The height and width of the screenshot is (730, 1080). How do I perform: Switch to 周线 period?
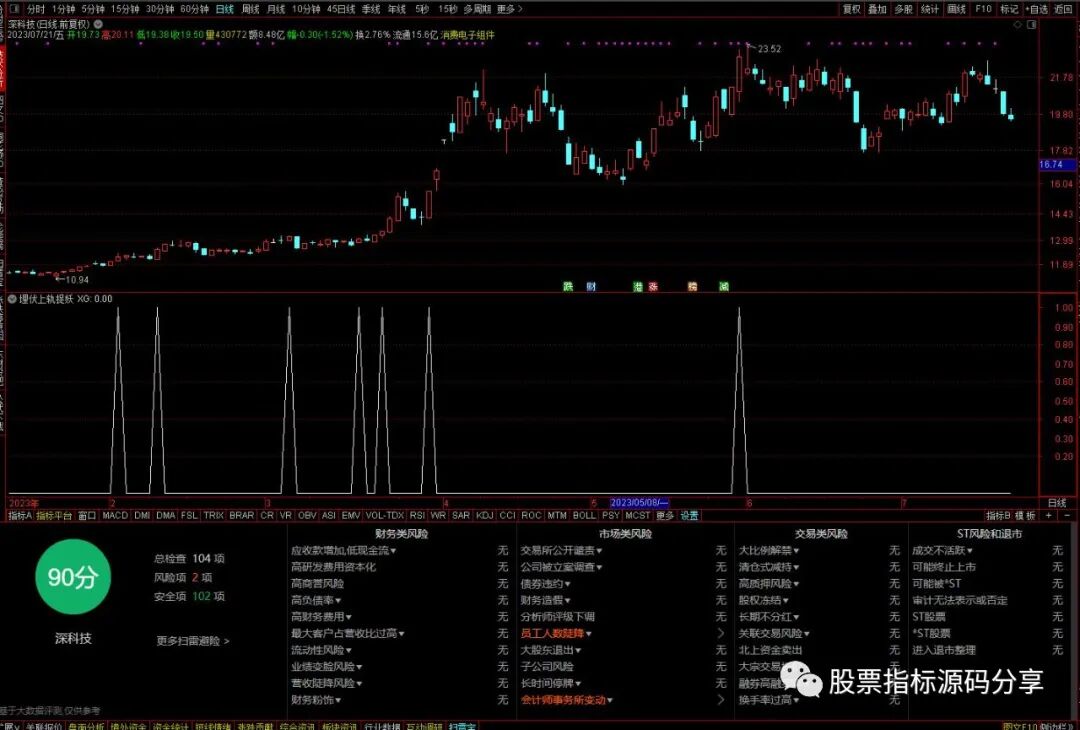click(x=251, y=9)
